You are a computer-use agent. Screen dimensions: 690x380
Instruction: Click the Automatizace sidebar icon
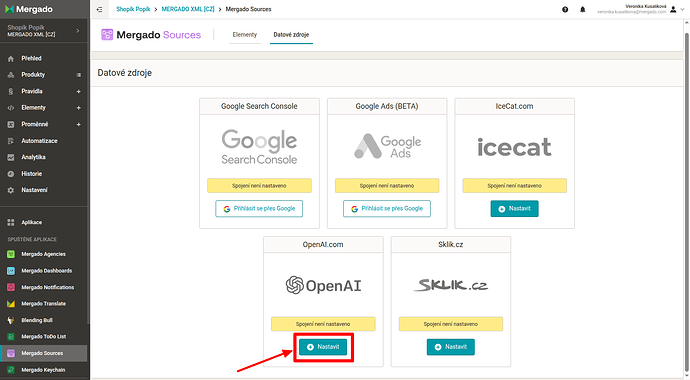pos(11,141)
